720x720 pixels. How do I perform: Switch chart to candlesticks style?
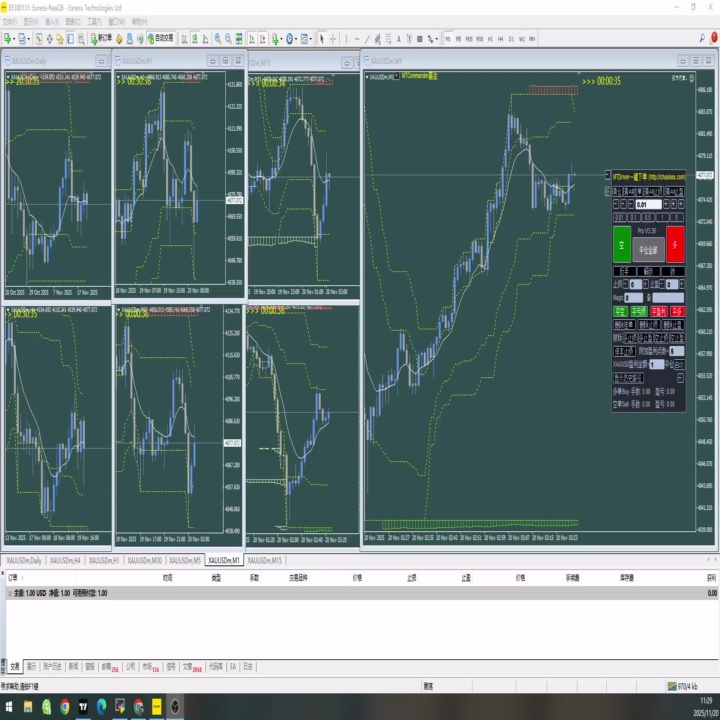195,39
